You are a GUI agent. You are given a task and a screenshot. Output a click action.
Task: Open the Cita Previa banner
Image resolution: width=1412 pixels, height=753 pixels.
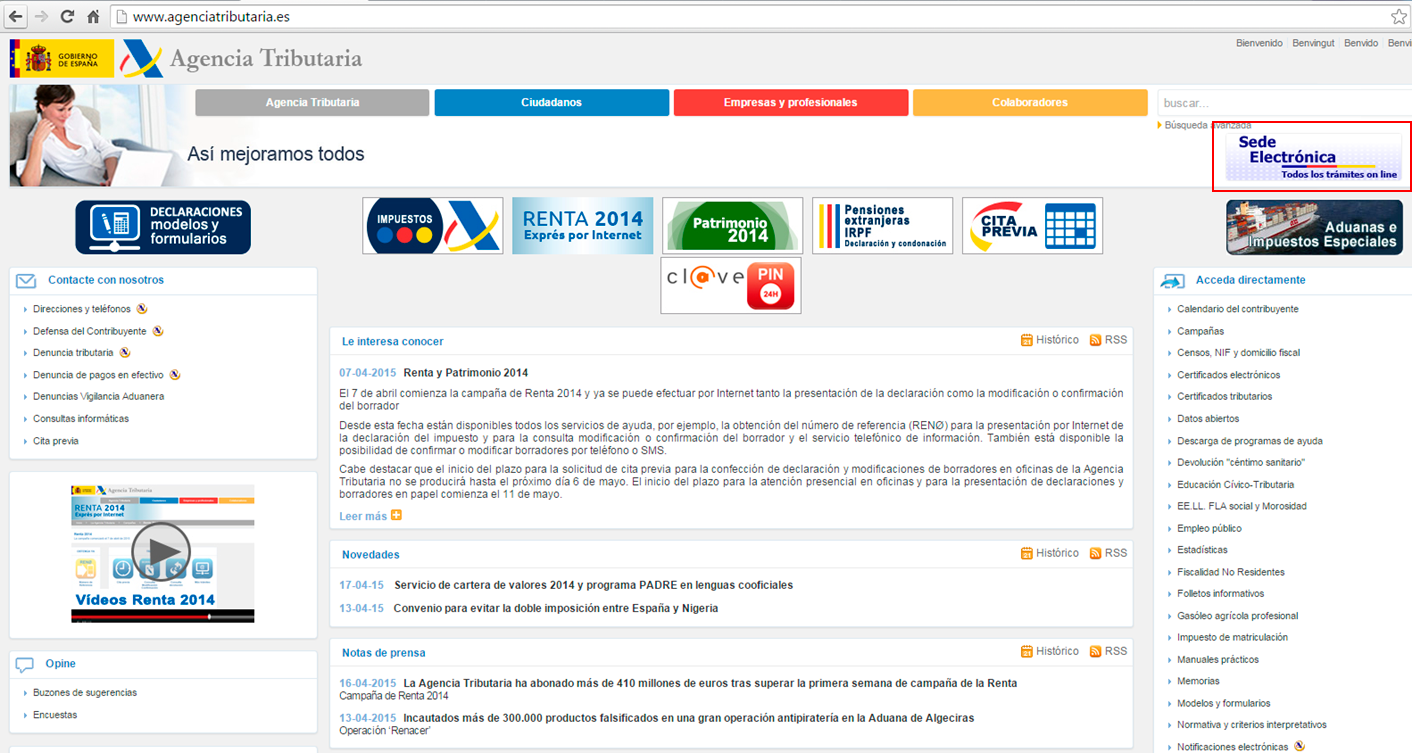click(1032, 225)
